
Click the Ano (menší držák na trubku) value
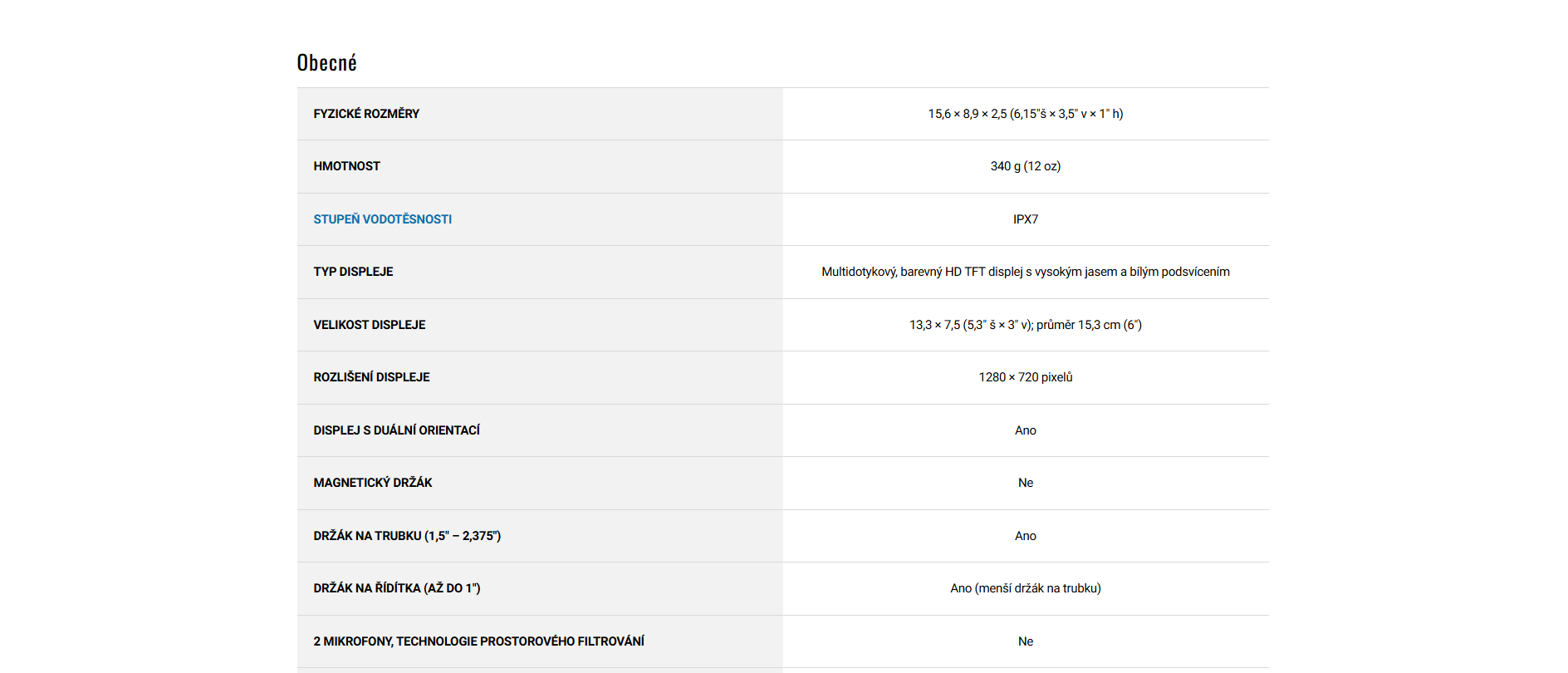coord(1025,588)
